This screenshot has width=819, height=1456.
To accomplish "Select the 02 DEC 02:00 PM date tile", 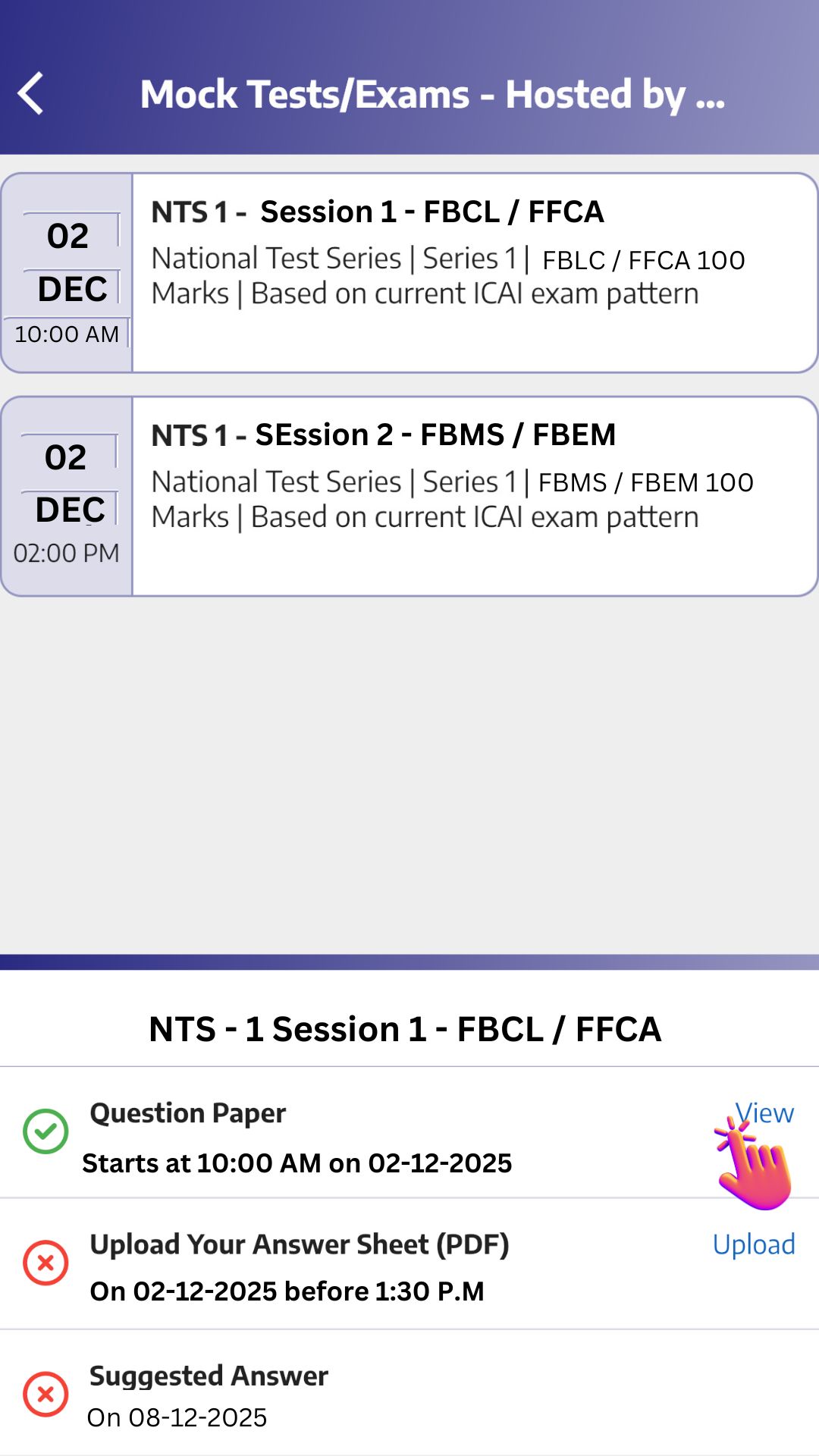I will [67, 496].
